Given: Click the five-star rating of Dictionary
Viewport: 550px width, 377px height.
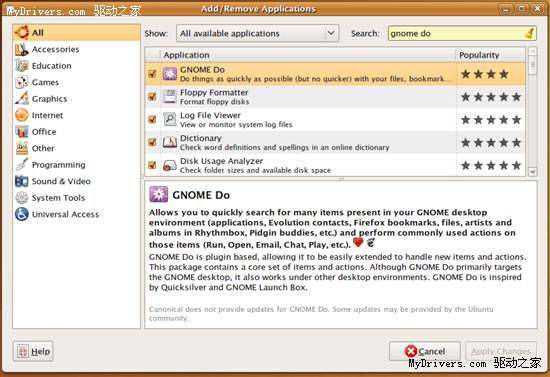Looking at the screenshot, I should [491, 143].
